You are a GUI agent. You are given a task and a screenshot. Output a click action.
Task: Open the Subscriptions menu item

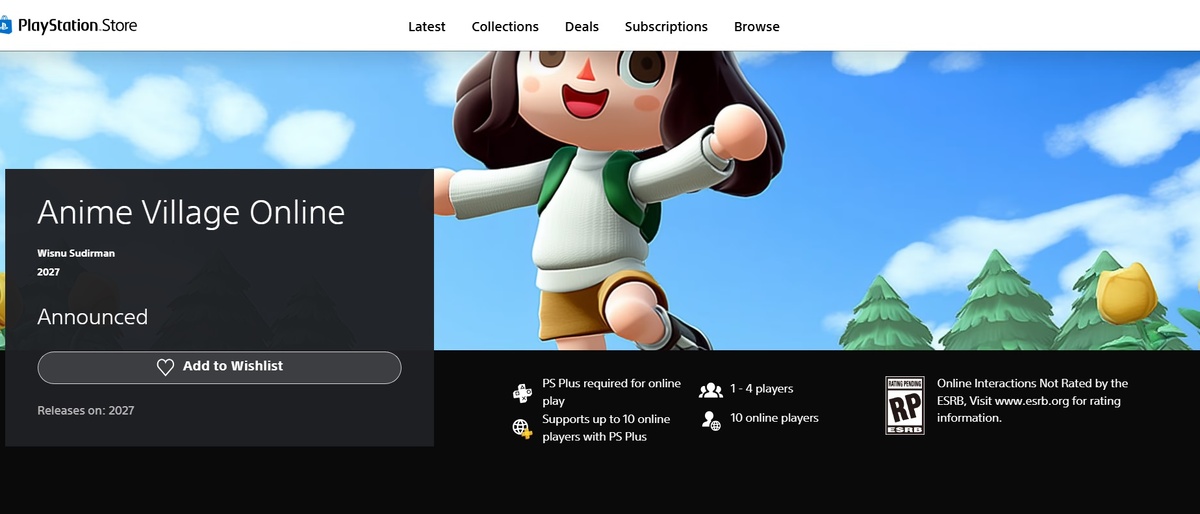click(666, 27)
